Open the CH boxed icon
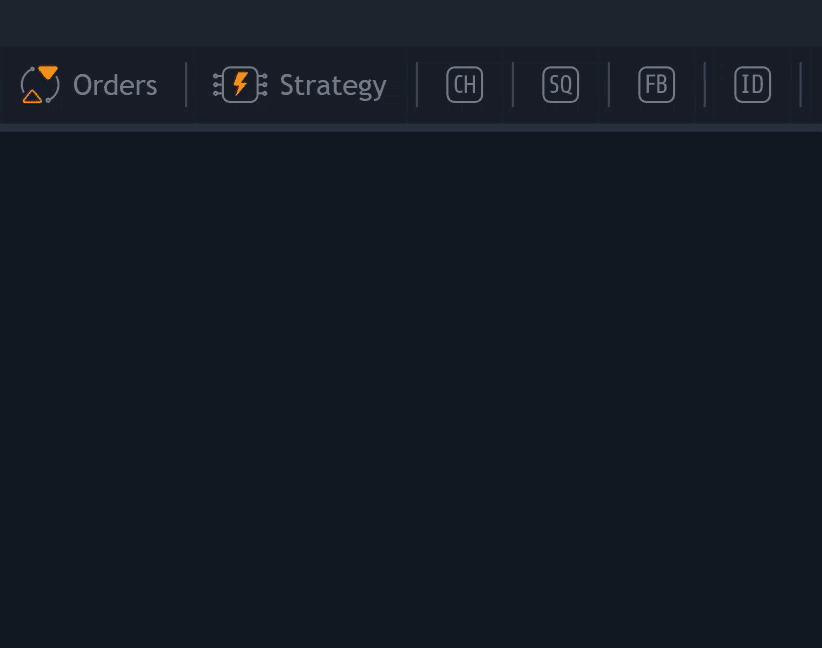822x648 pixels. 464,84
